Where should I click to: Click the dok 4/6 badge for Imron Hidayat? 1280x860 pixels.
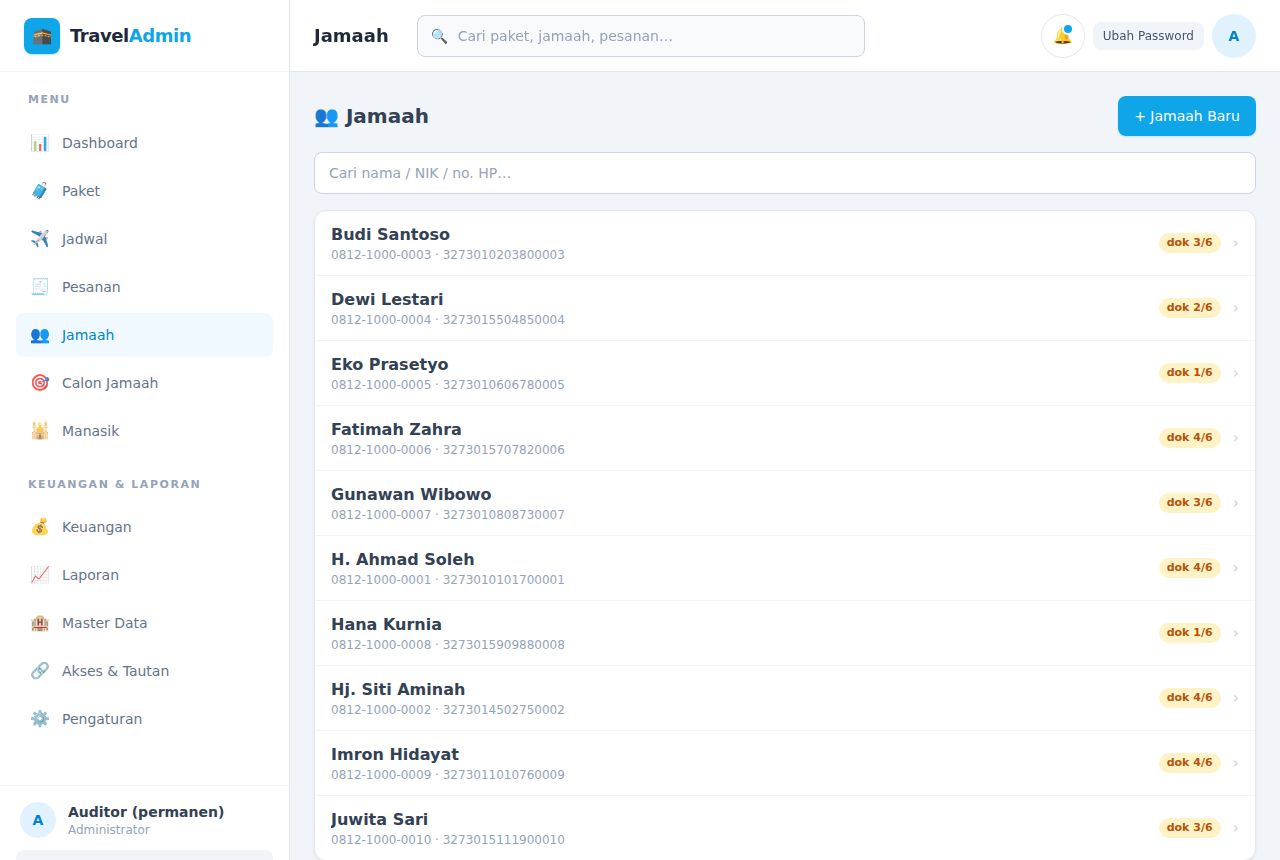point(1190,763)
